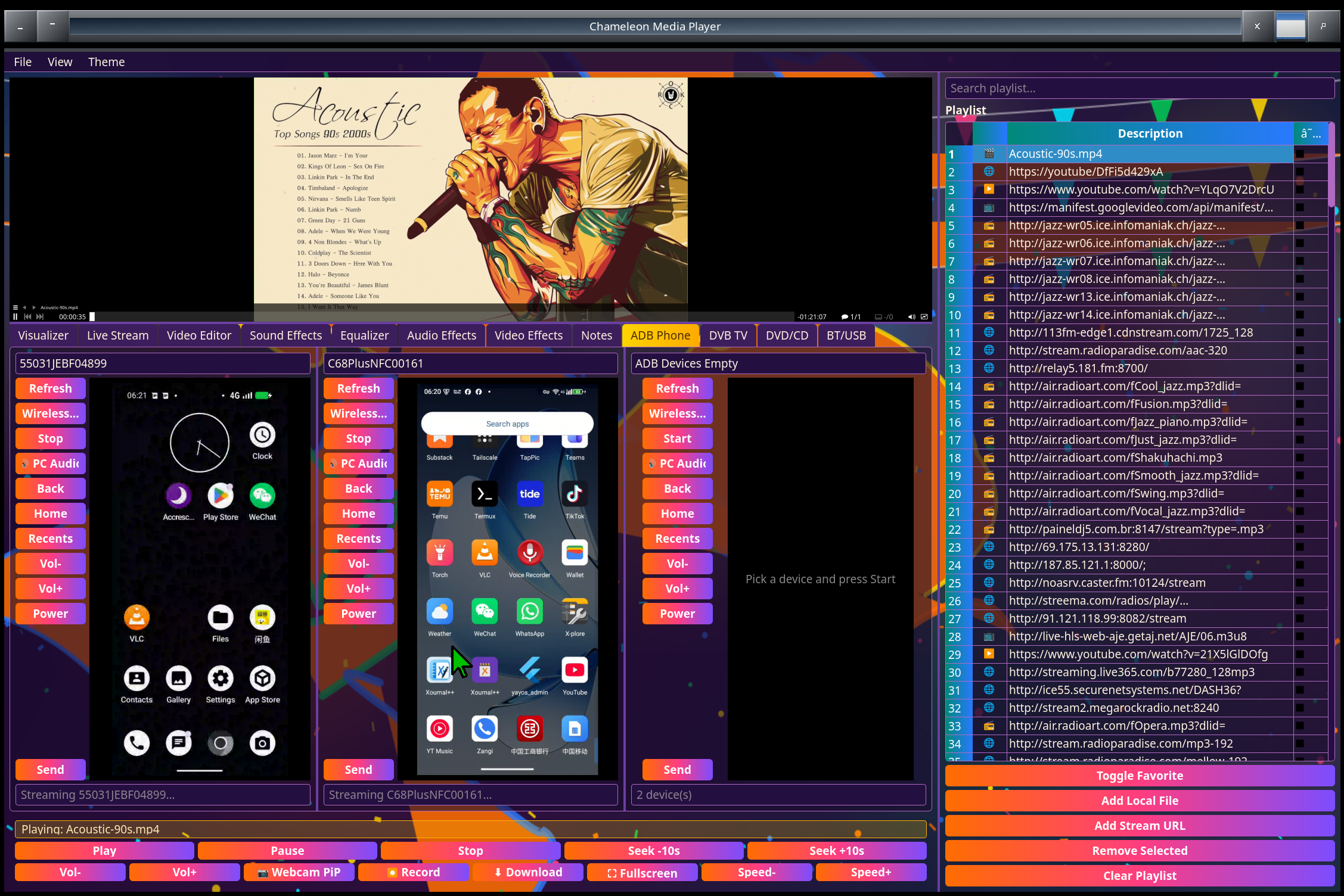Open the File menu
The width and height of the screenshot is (1344, 896).
[23, 62]
